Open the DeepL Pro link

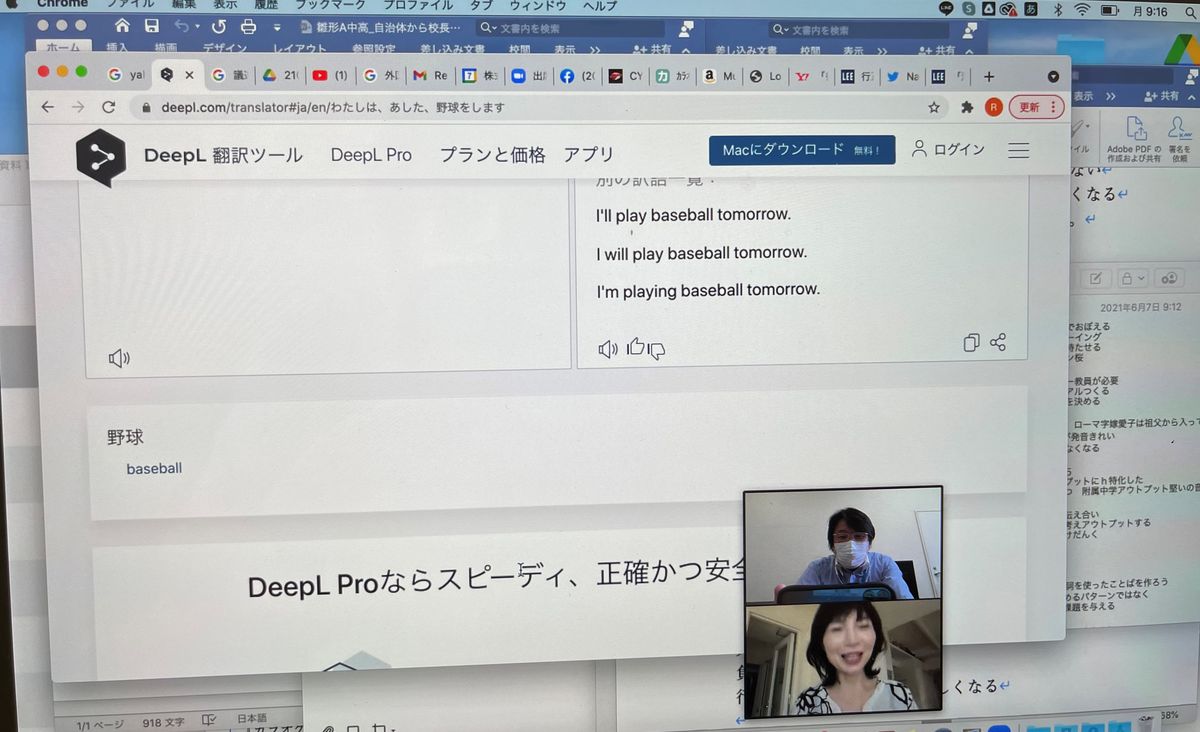371,155
